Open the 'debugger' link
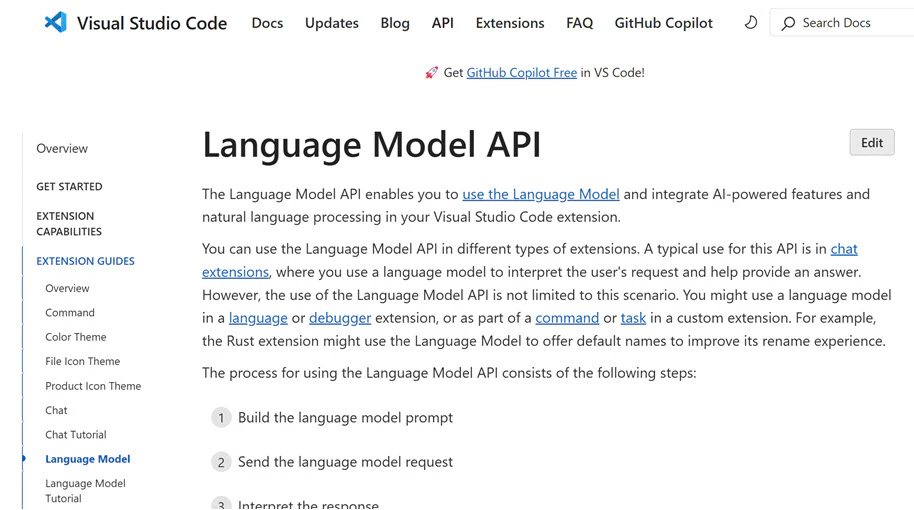 click(x=340, y=318)
